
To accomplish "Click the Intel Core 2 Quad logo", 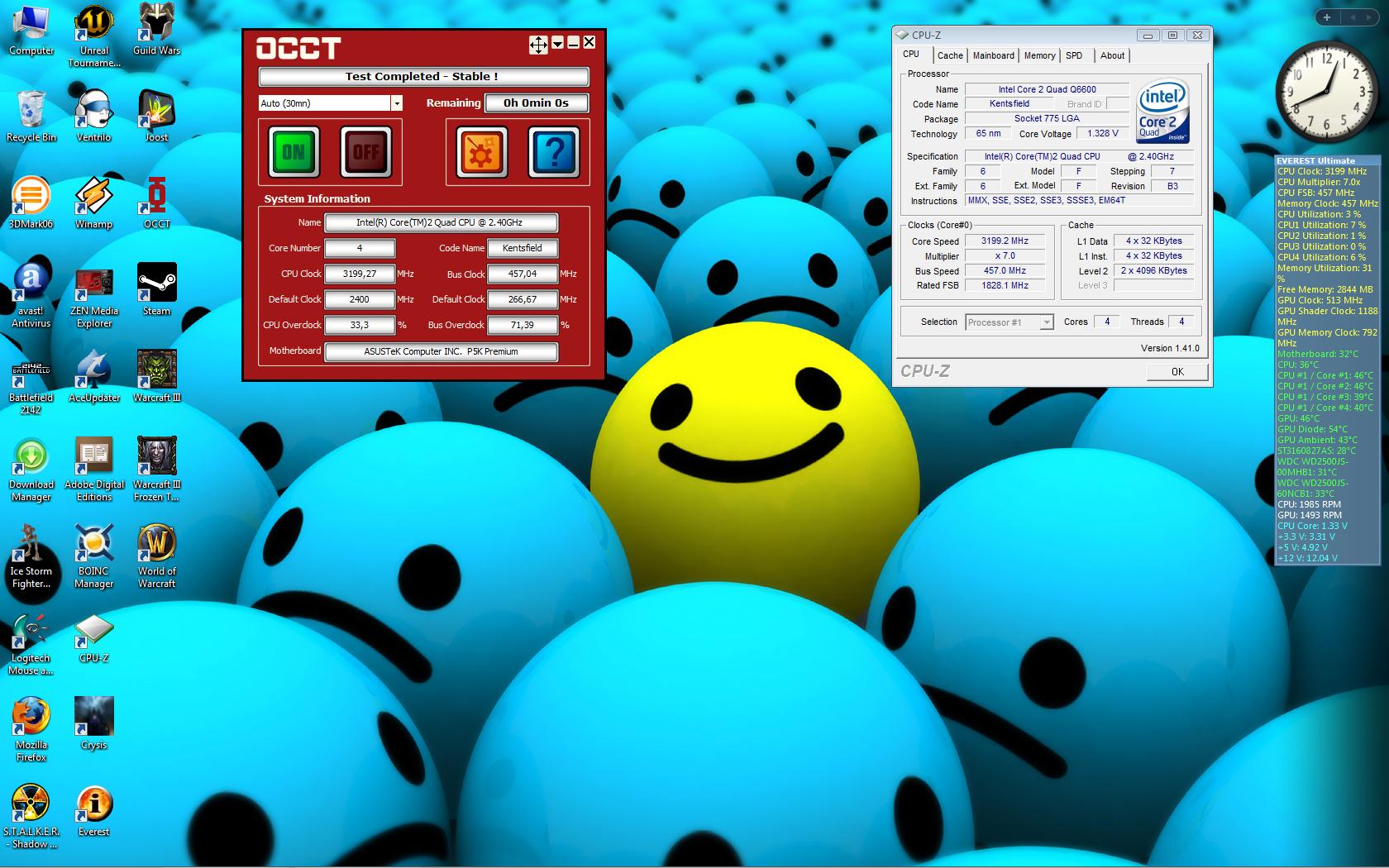I will tap(1162, 112).
